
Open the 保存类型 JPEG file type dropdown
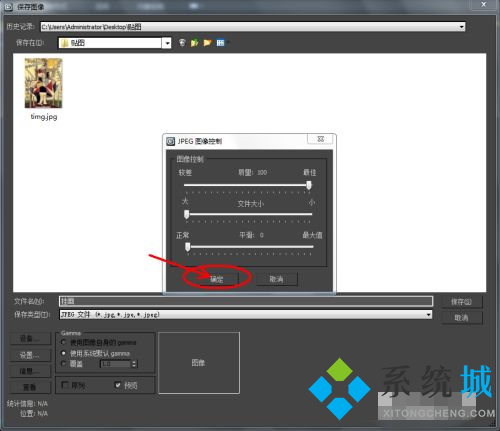428,314
